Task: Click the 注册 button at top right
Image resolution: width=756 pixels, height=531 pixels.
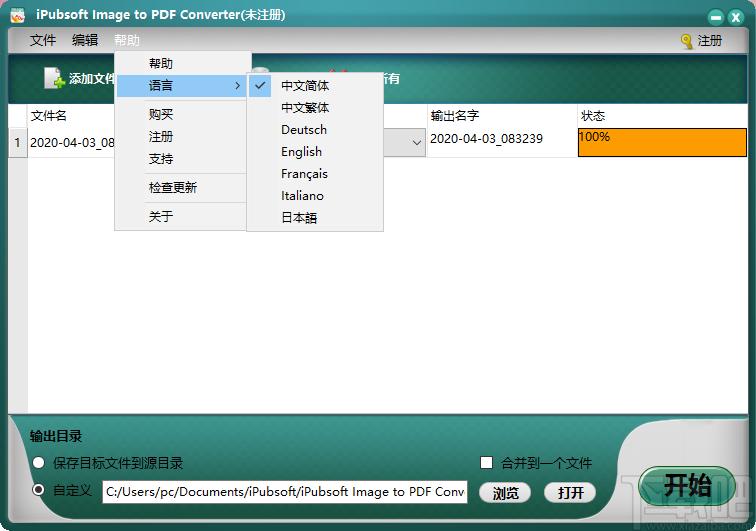Action: pyautogui.click(x=702, y=41)
